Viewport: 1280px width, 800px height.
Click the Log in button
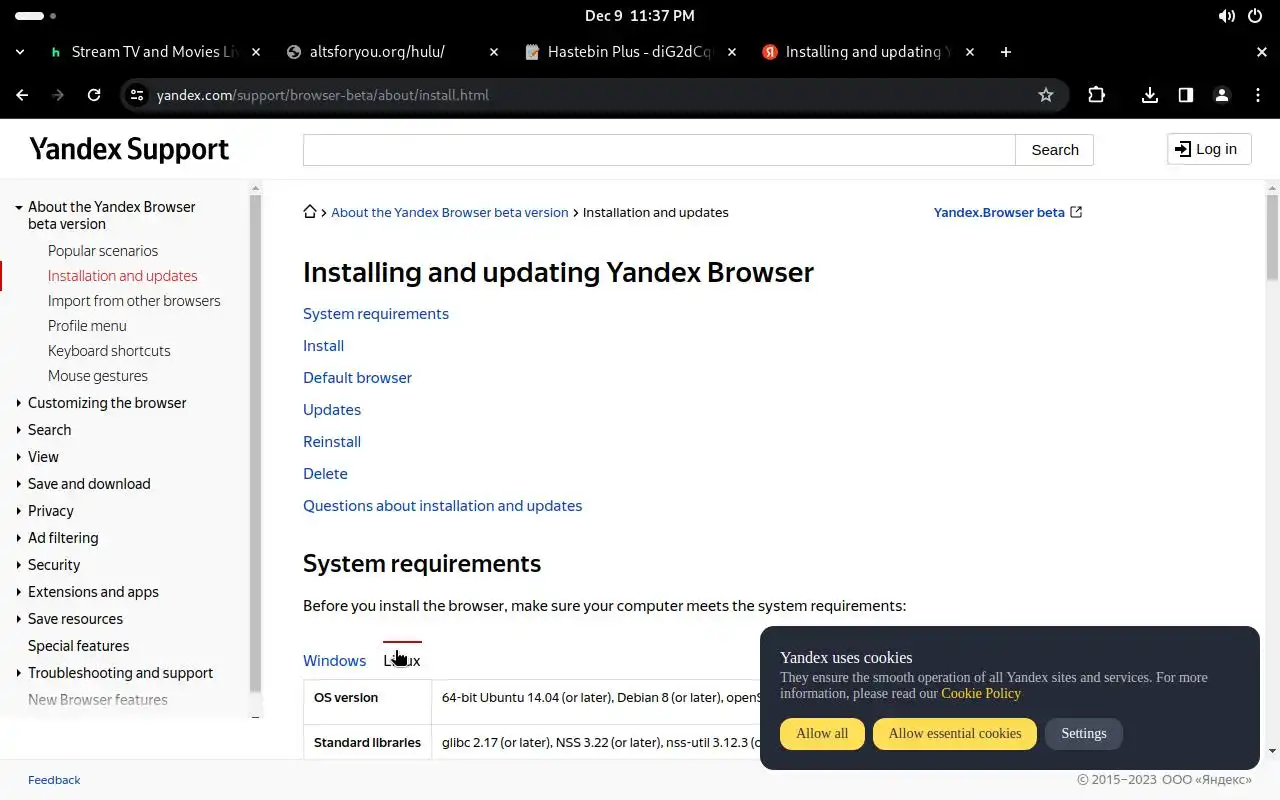[x=1209, y=149]
